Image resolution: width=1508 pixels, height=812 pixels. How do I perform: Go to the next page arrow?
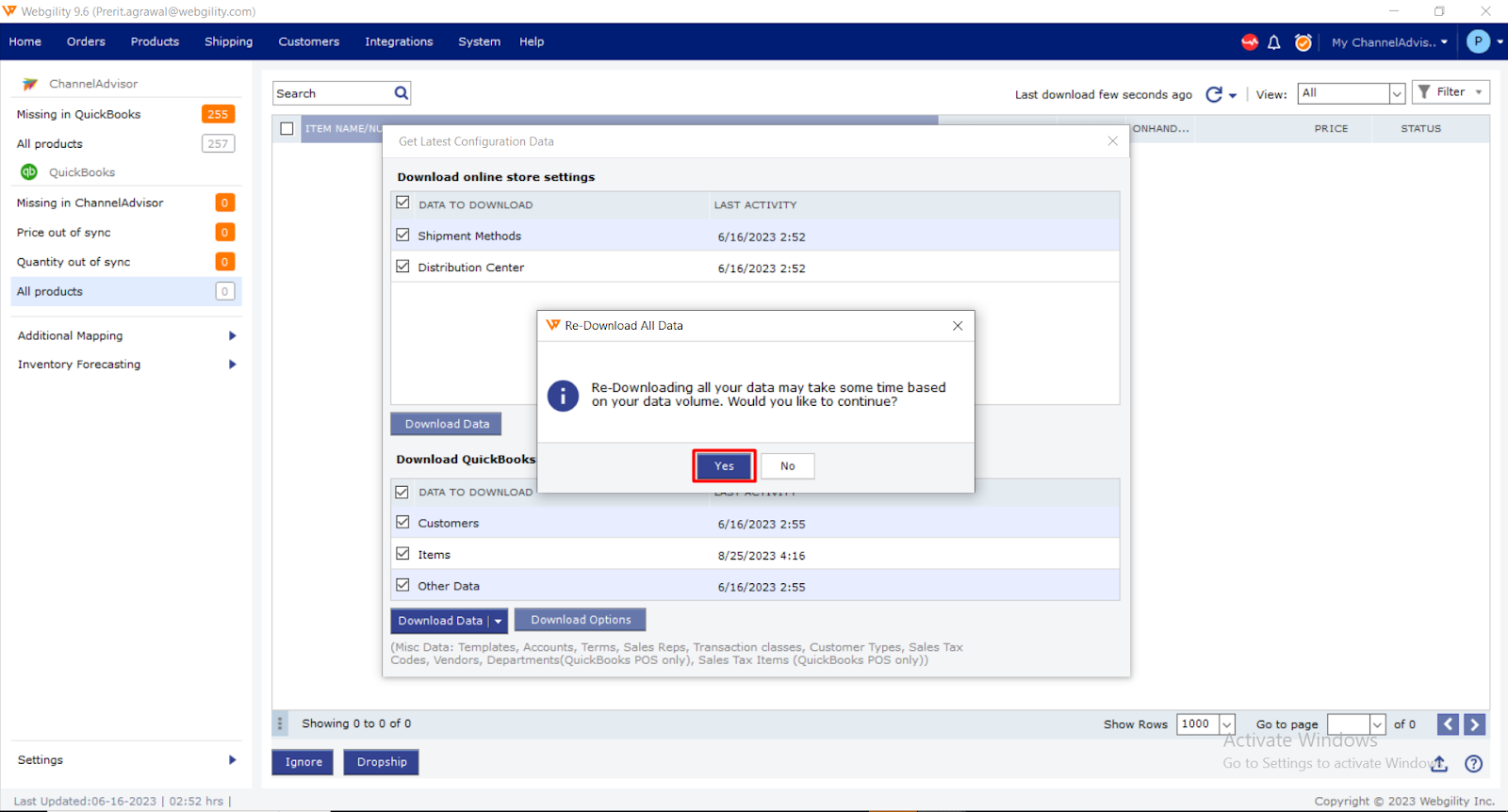click(1475, 724)
